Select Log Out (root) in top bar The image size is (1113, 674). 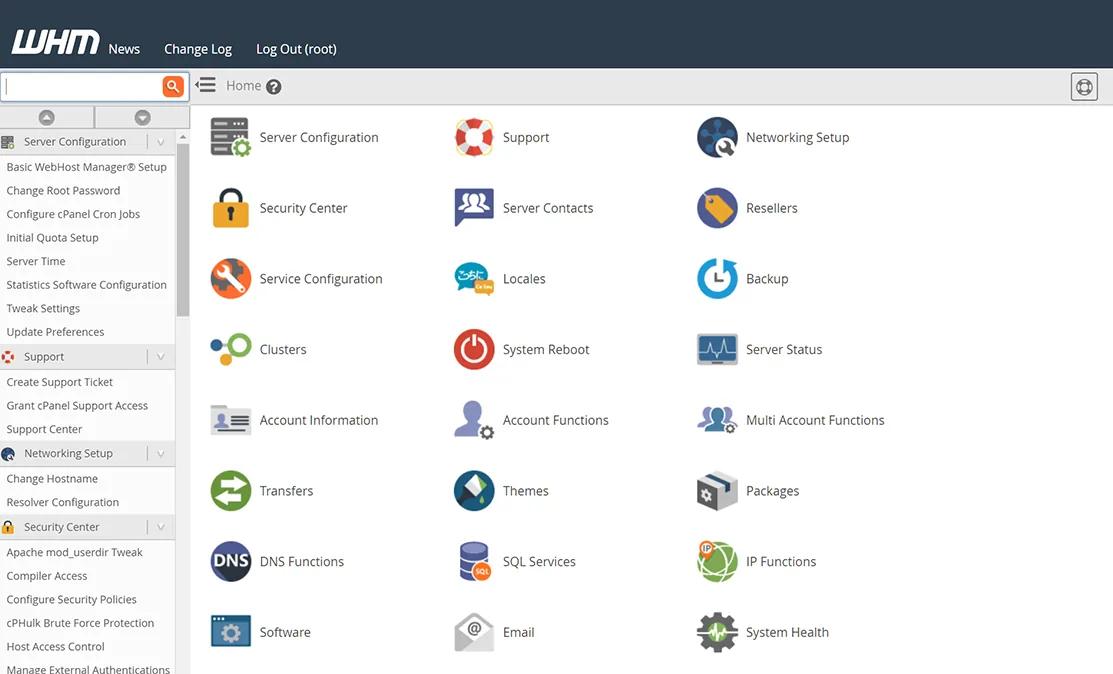tap(296, 49)
